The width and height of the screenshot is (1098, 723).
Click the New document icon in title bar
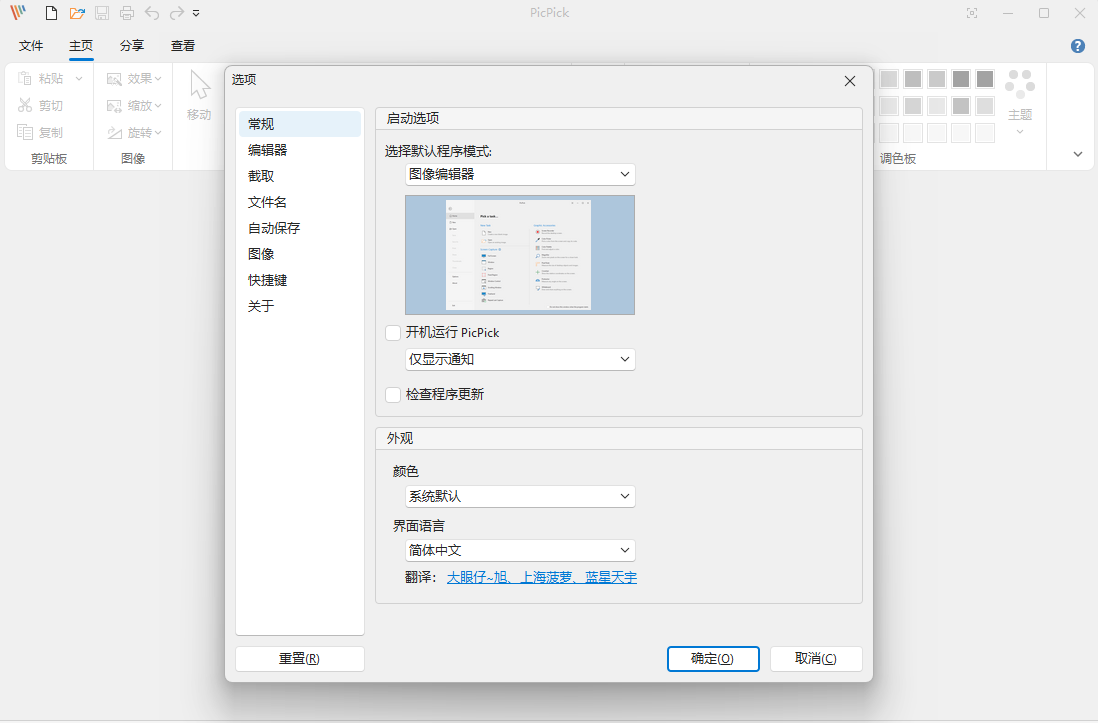(51, 13)
